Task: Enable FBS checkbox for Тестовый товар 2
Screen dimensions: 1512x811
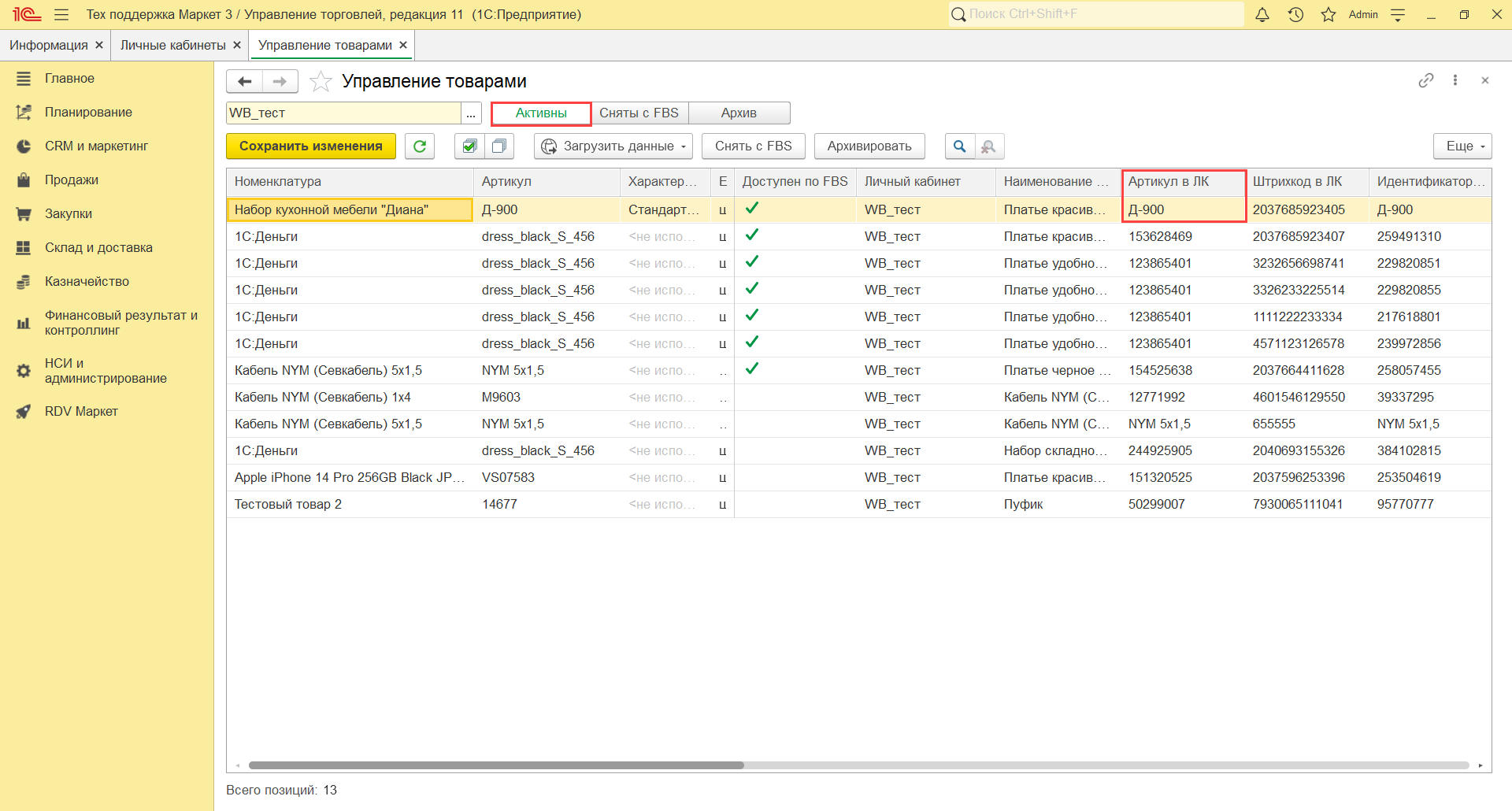Action: (752, 504)
